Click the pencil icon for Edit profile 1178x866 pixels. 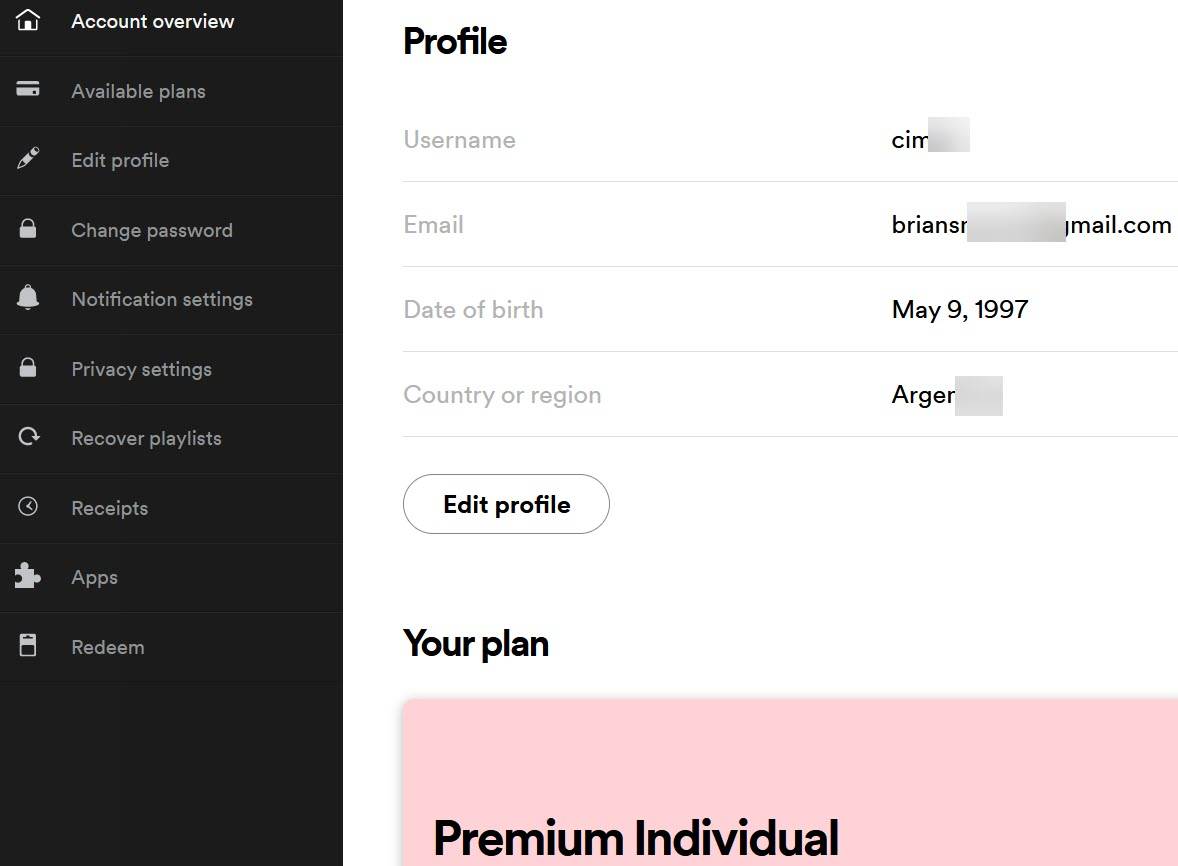click(x=28, y=159)
